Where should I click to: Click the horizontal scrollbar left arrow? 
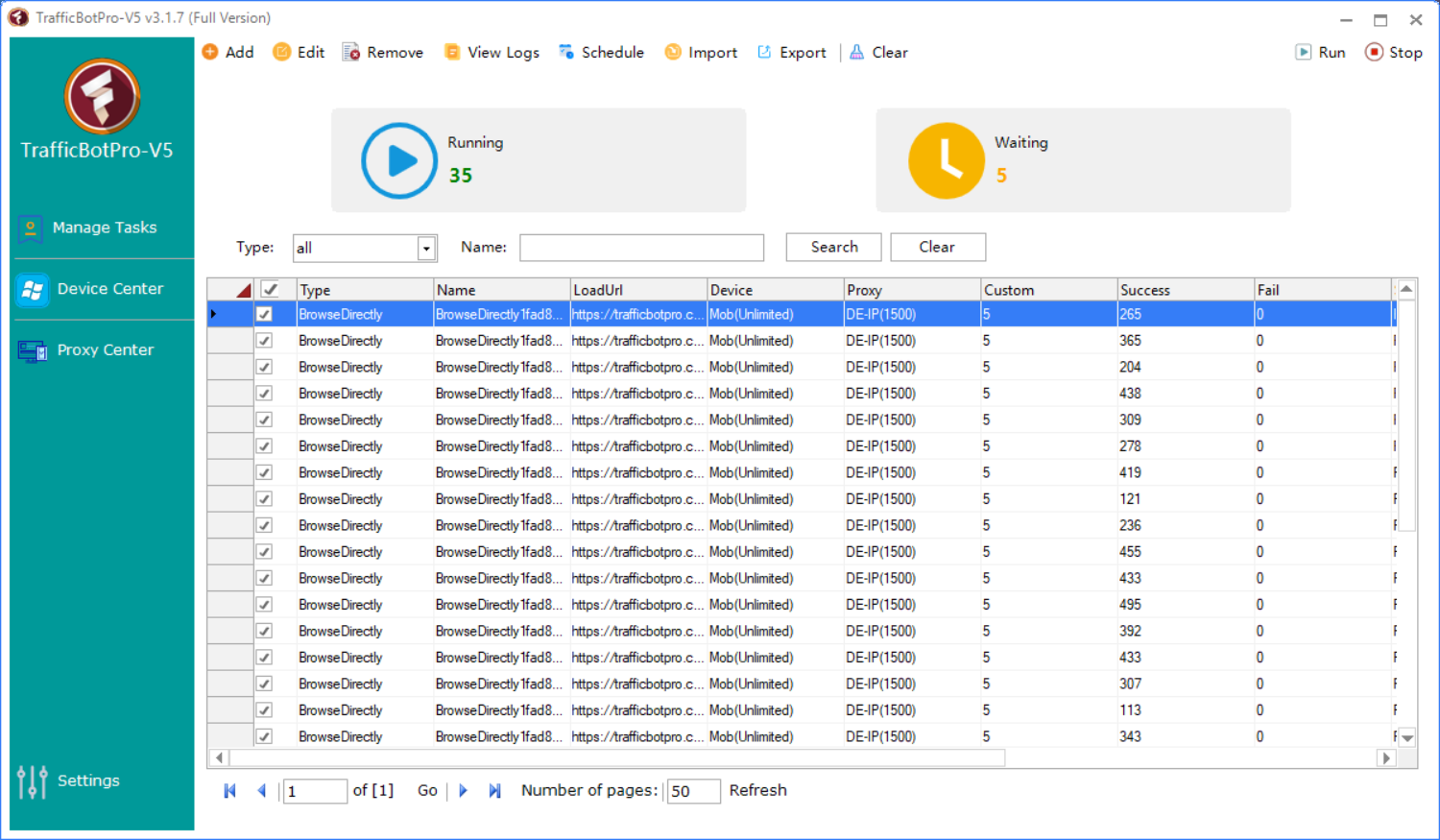(x=219, y=758)
